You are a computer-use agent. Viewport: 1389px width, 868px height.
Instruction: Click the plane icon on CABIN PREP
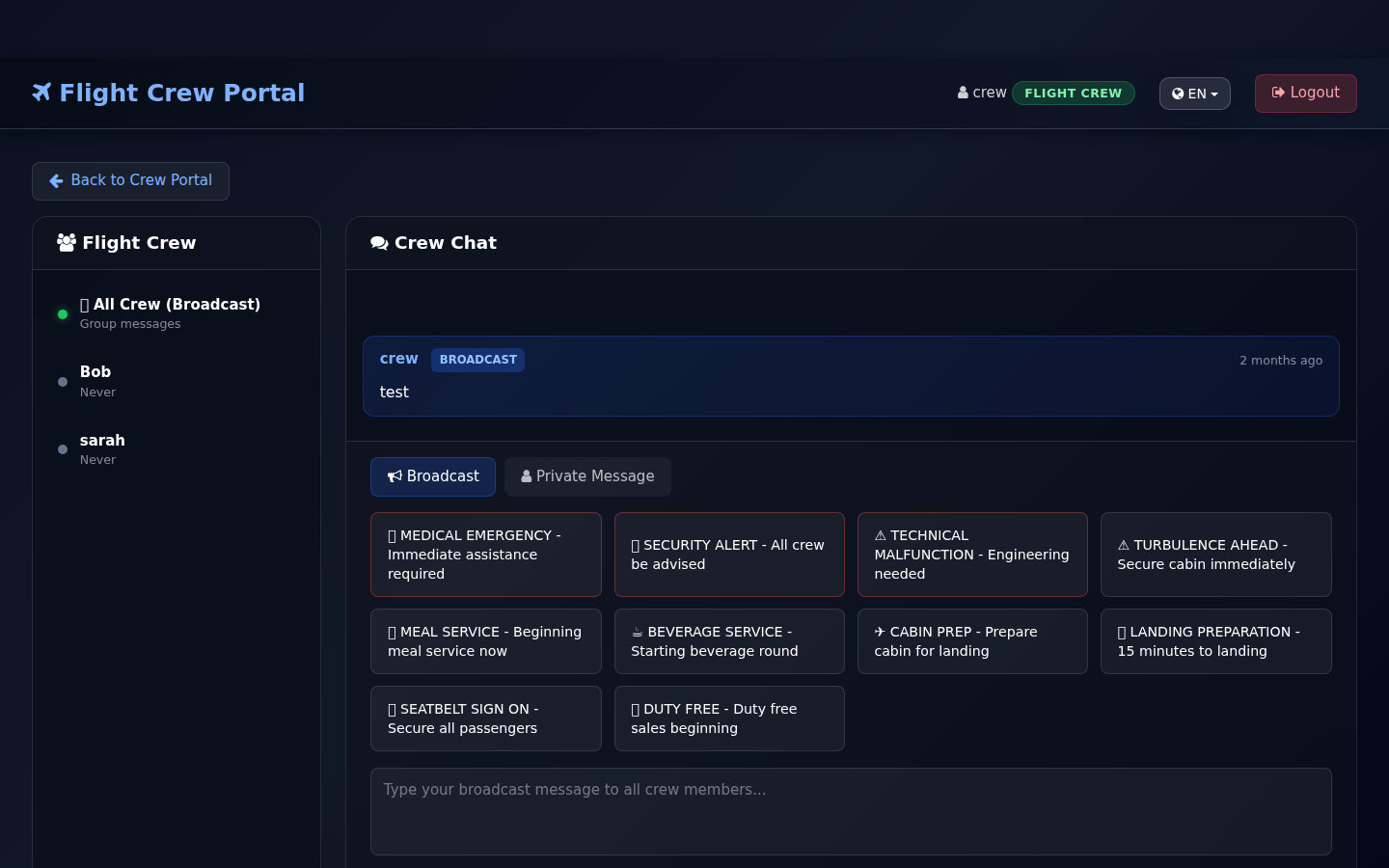pos(880,632)
